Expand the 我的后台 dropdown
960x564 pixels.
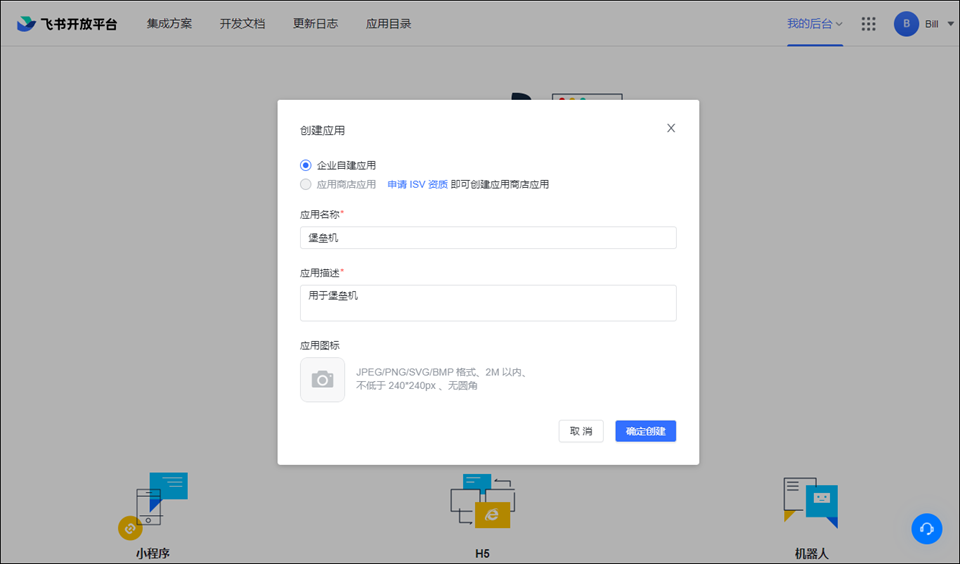(x=814, y=24)
